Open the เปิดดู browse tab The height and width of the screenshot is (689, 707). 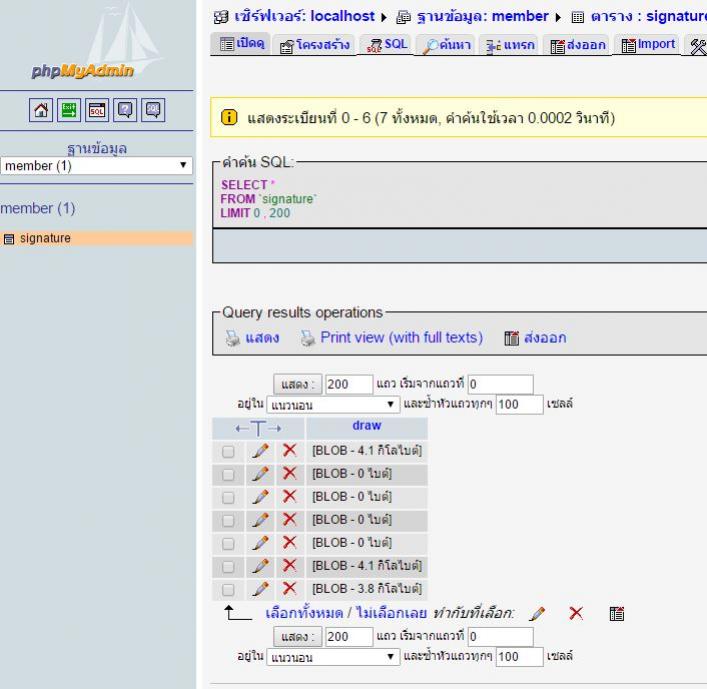[241, 44]
